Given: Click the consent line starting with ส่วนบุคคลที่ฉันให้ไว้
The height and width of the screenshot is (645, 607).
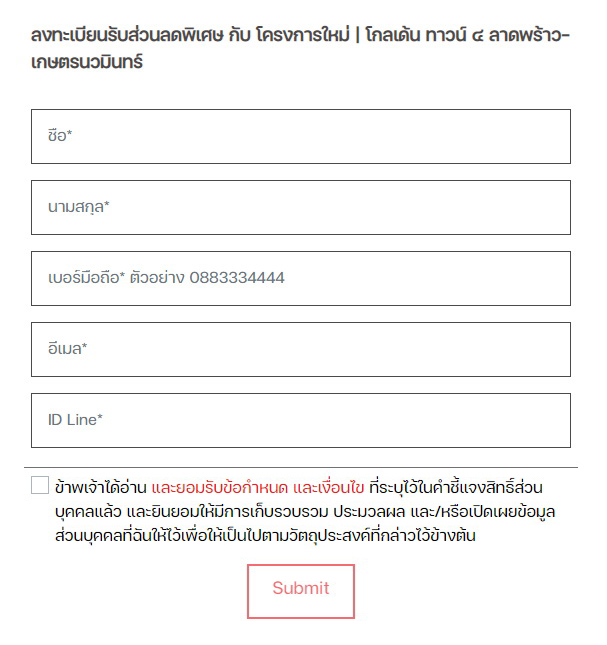Looking at the screenshot, I should click(x=265, y=536).
